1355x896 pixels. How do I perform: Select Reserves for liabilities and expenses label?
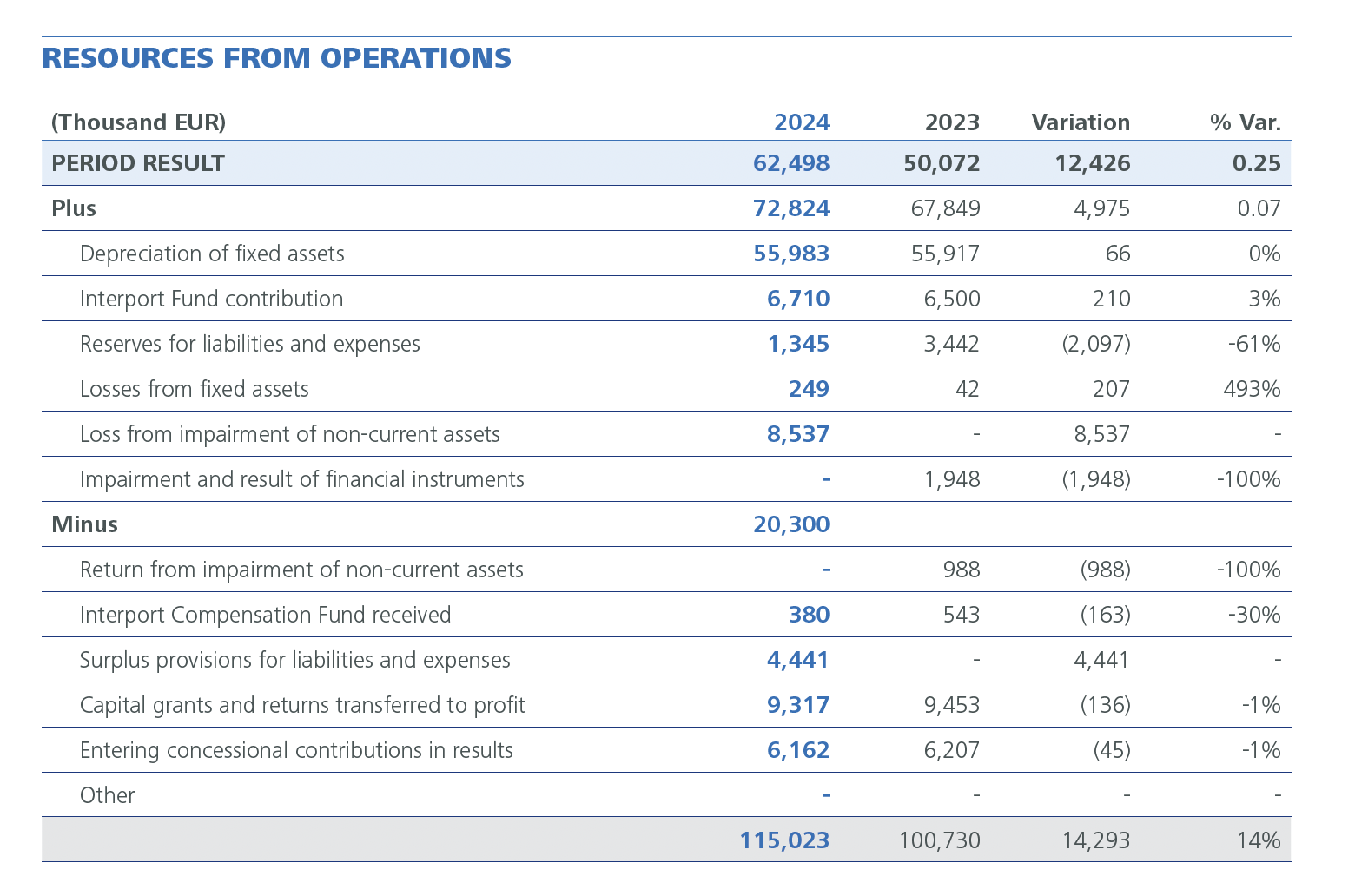tap(249, 344)
